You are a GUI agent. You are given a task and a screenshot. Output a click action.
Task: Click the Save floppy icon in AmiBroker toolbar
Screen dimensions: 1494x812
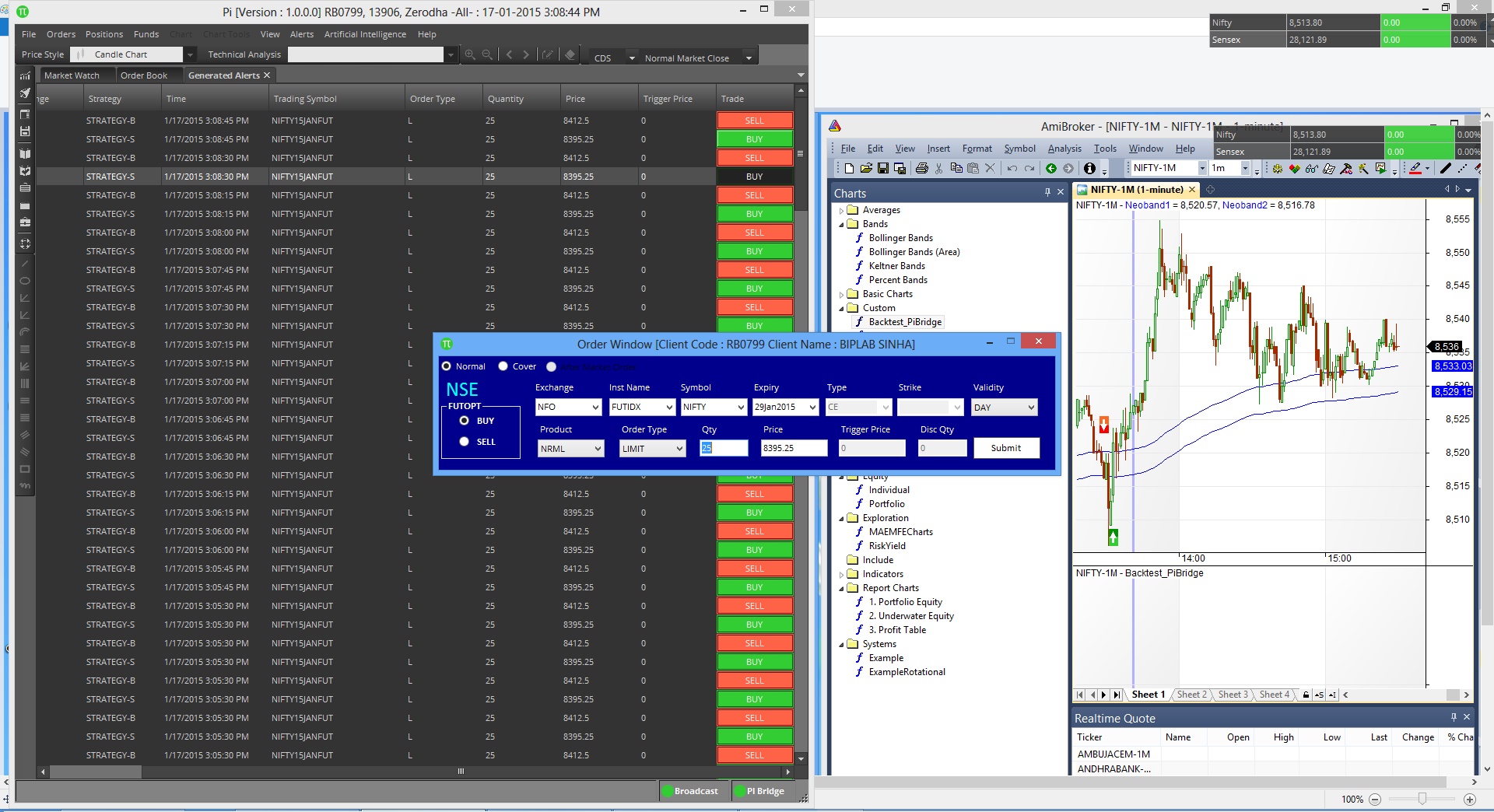[x=883, y=168]
